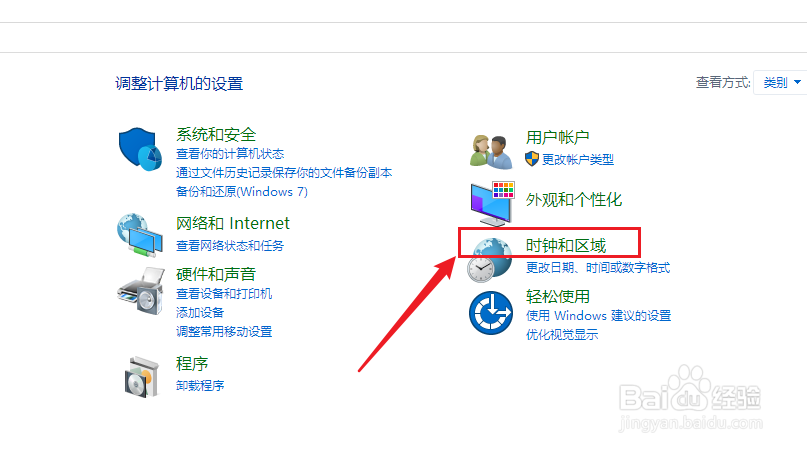Screen dimensions: 807x451
Task: Click 添加设备 link
Action: (200, 313)
